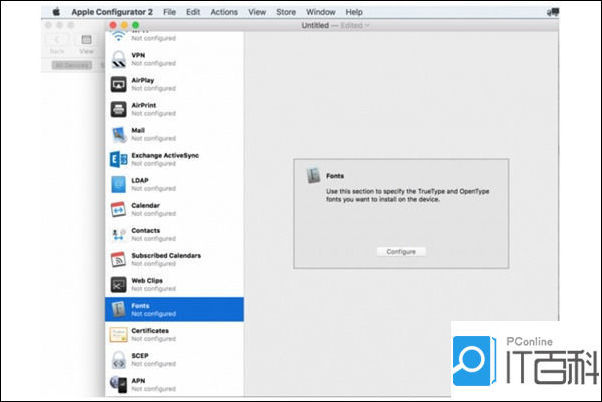Select the Certificates label text
The width and height of the screenshot is (602, 402).
click(150, 331)
